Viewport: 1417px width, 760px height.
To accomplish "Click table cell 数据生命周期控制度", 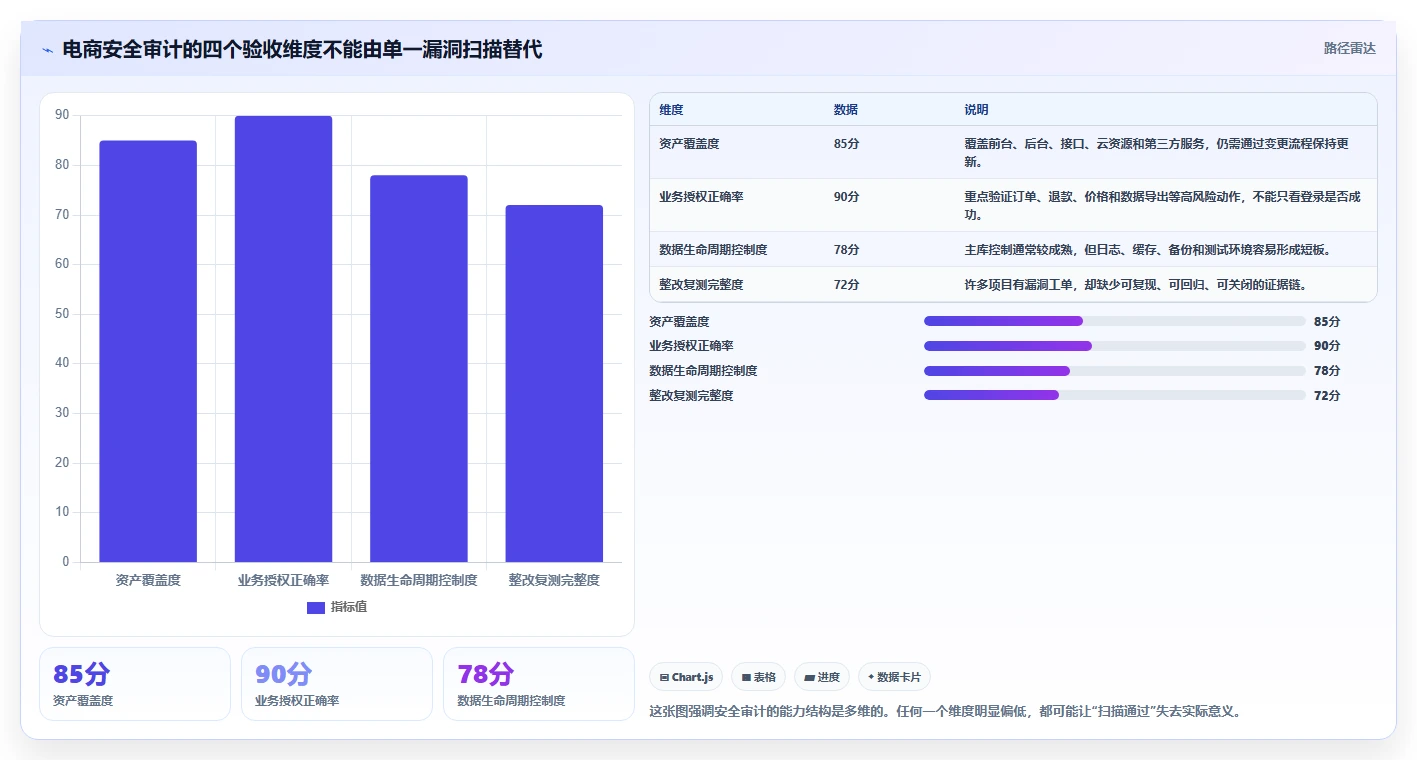I will pyautogui.click(x=713, y=250).
